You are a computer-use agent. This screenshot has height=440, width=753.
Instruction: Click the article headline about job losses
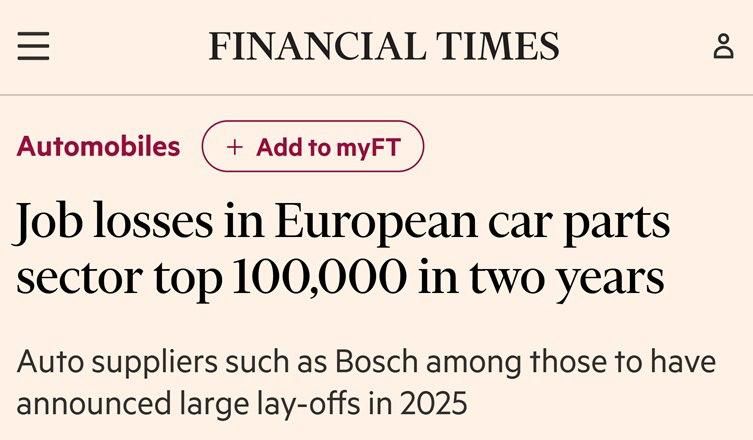(340, 250)
